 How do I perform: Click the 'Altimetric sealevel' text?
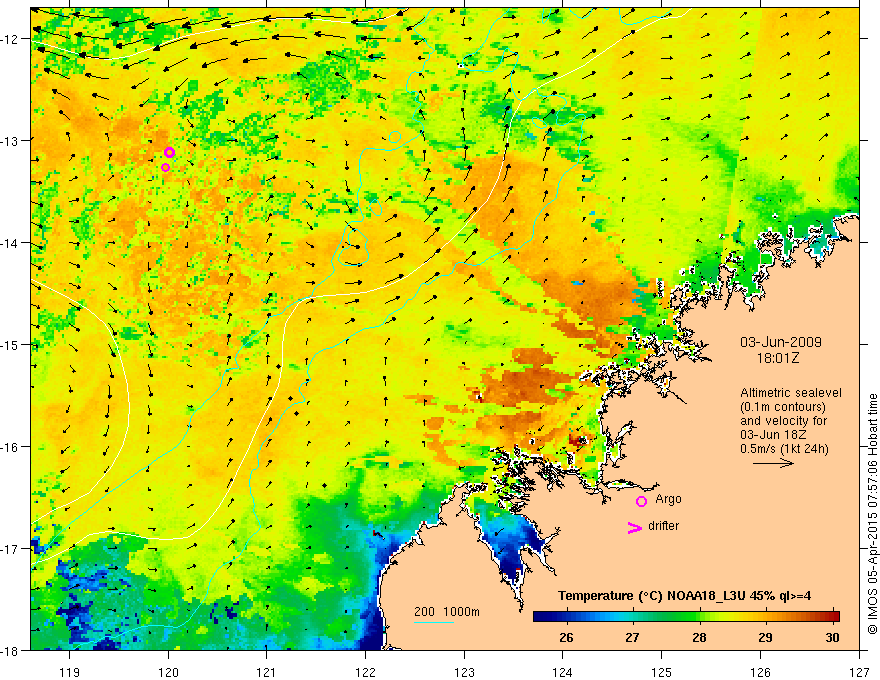pyautogui.click(x=791, y=393)
